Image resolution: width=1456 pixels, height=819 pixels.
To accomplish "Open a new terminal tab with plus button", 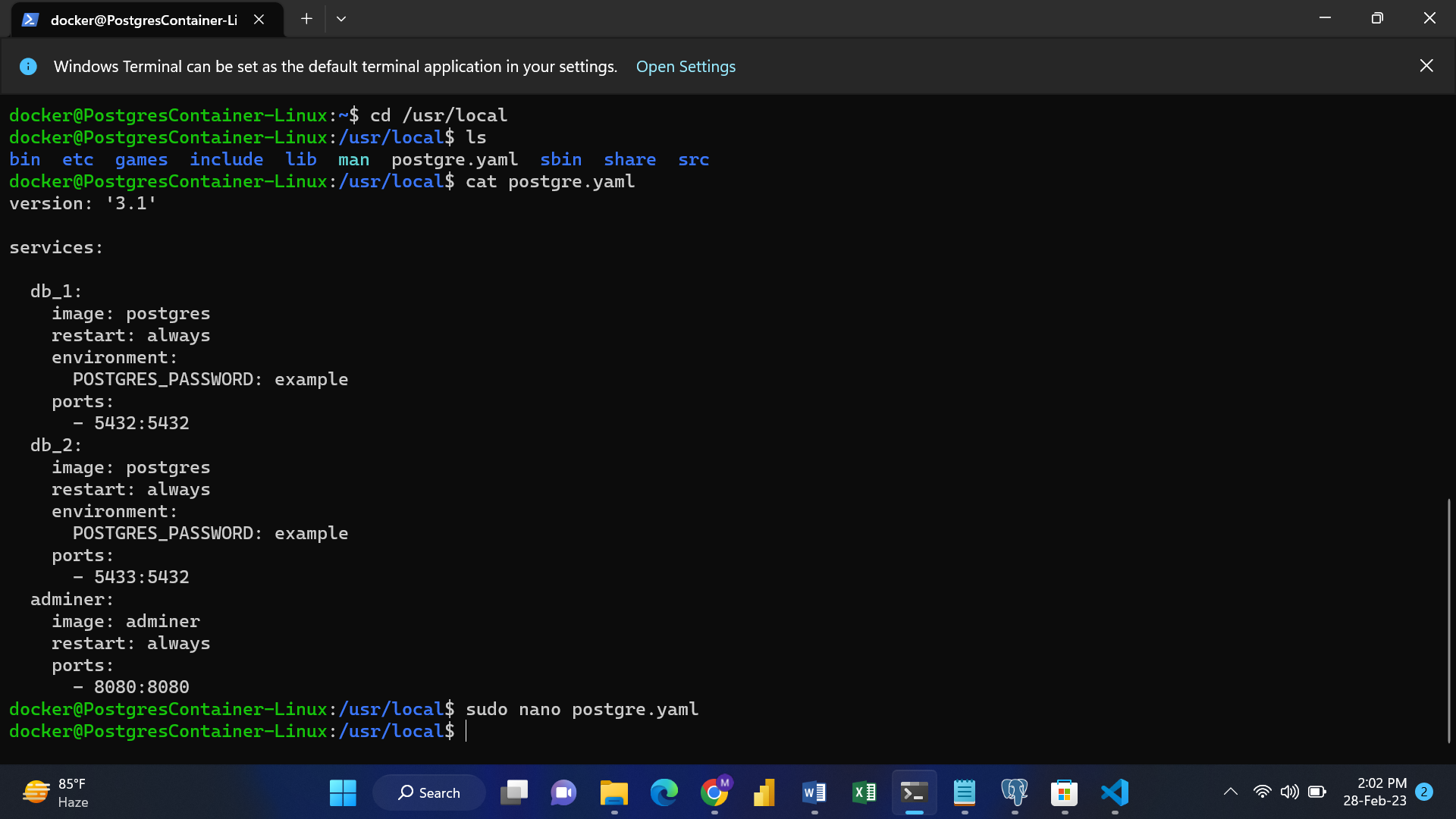I will [306, 19].
